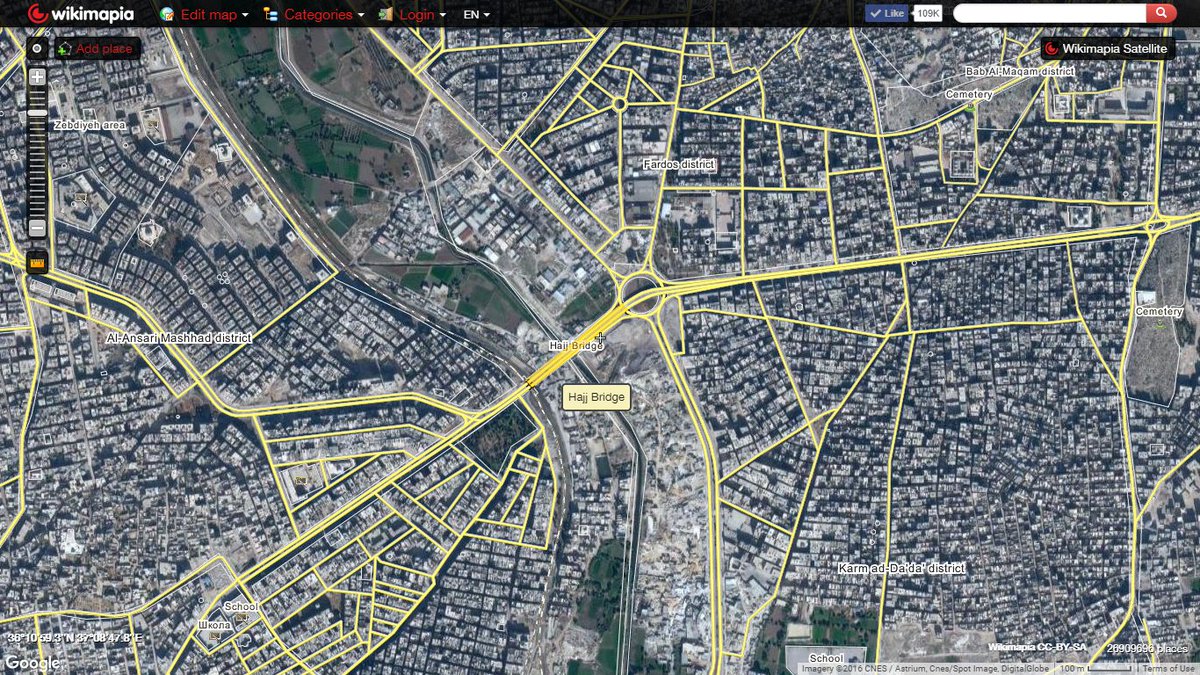
Task: Activate the distance ruler tool
Action: [37, 263]
